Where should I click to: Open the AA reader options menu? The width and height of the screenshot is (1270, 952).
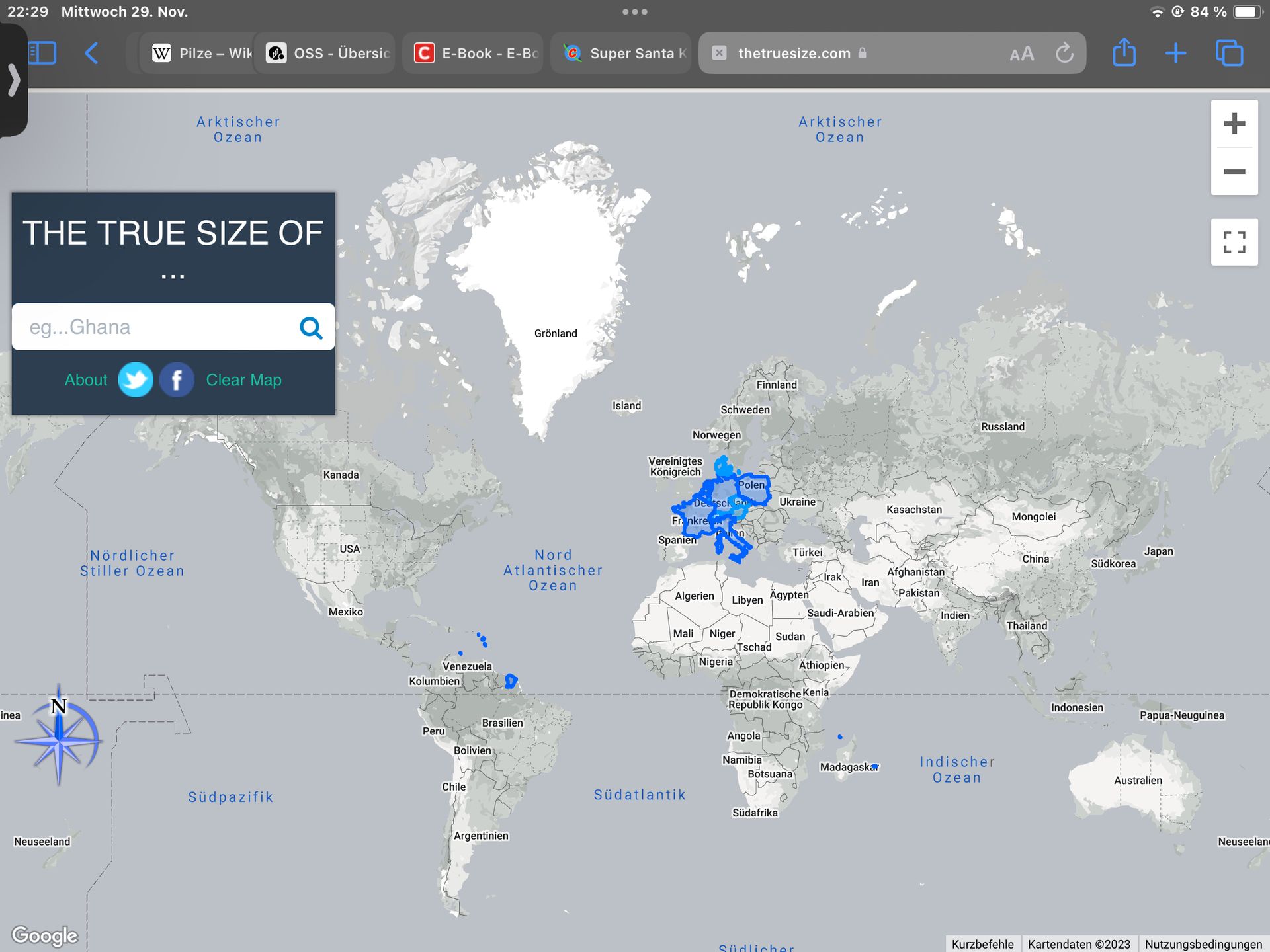click(1021, 54)
